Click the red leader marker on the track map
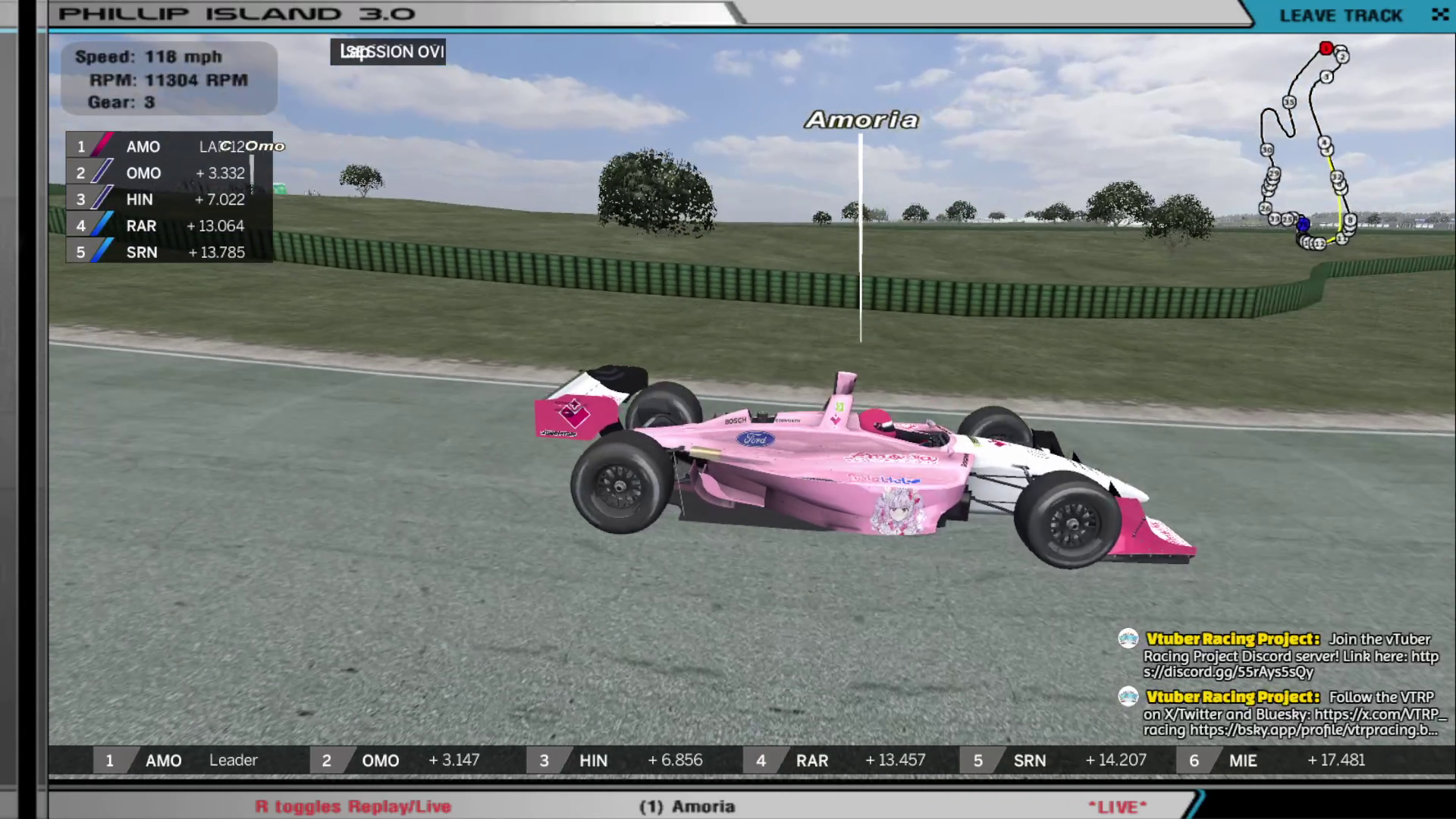This screenshot has width=1456, height=819. pos(1326,49)
